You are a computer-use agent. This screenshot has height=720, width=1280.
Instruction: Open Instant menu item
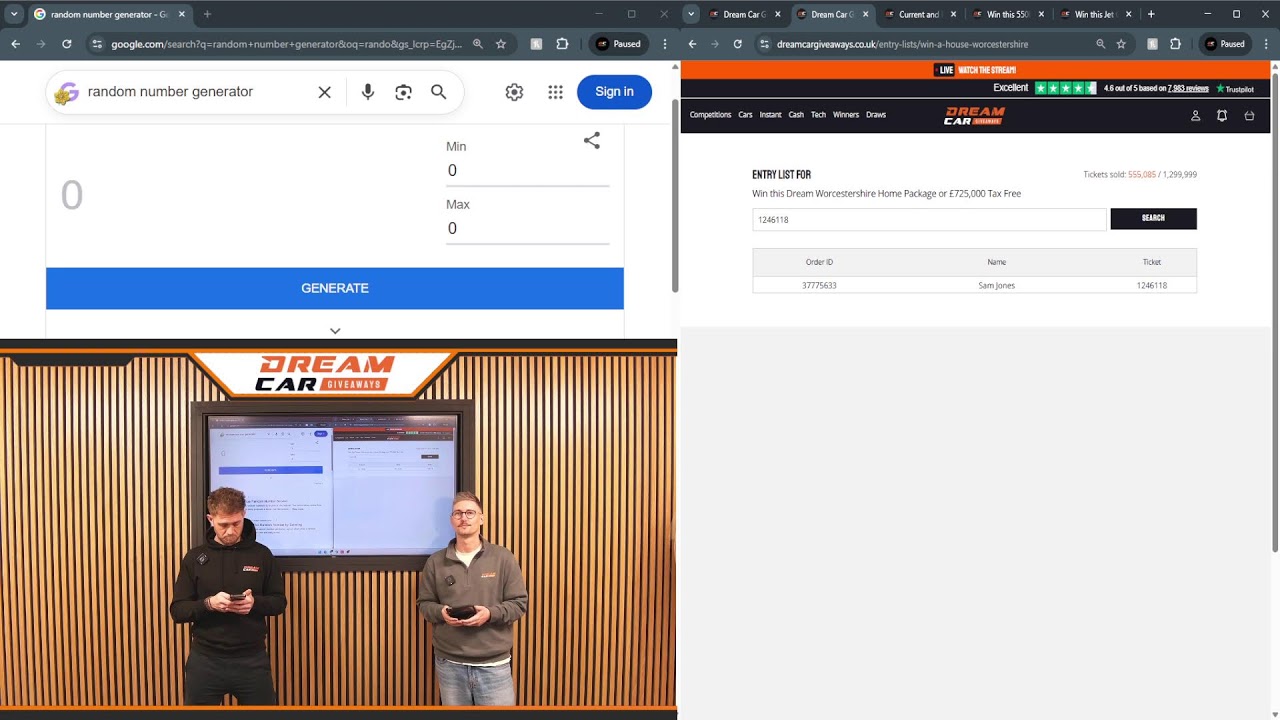[x=770, y=115]
